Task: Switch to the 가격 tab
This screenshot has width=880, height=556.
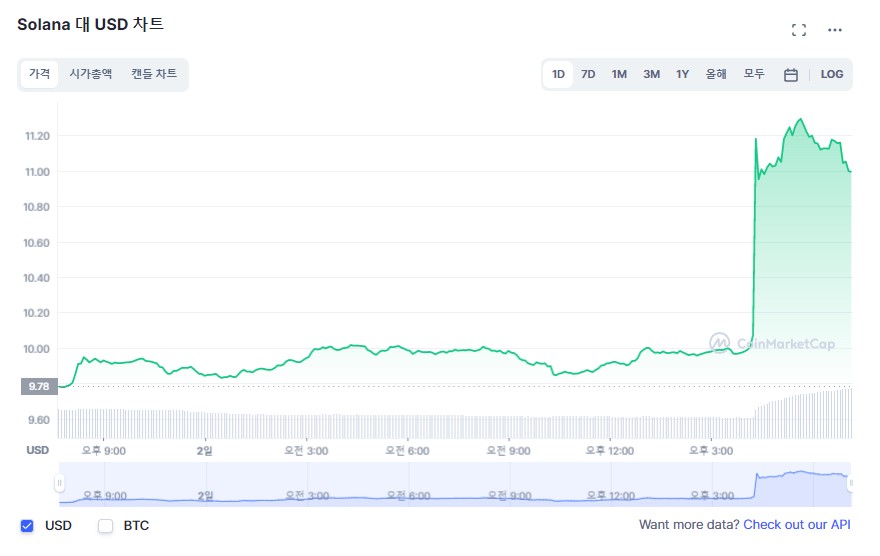Action: [x=39, y=74]
